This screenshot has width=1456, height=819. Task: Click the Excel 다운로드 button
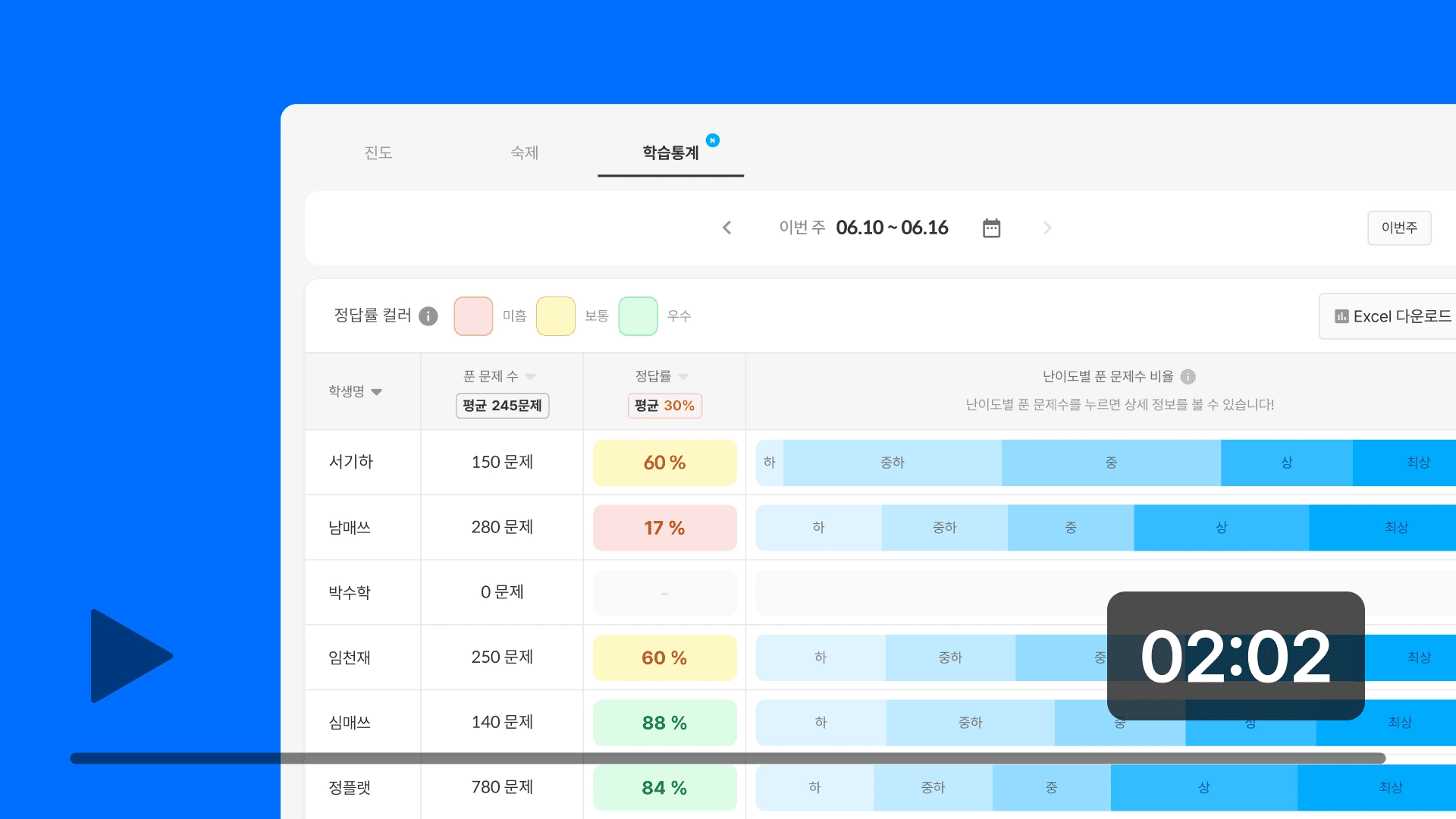tap(1392, 316)
